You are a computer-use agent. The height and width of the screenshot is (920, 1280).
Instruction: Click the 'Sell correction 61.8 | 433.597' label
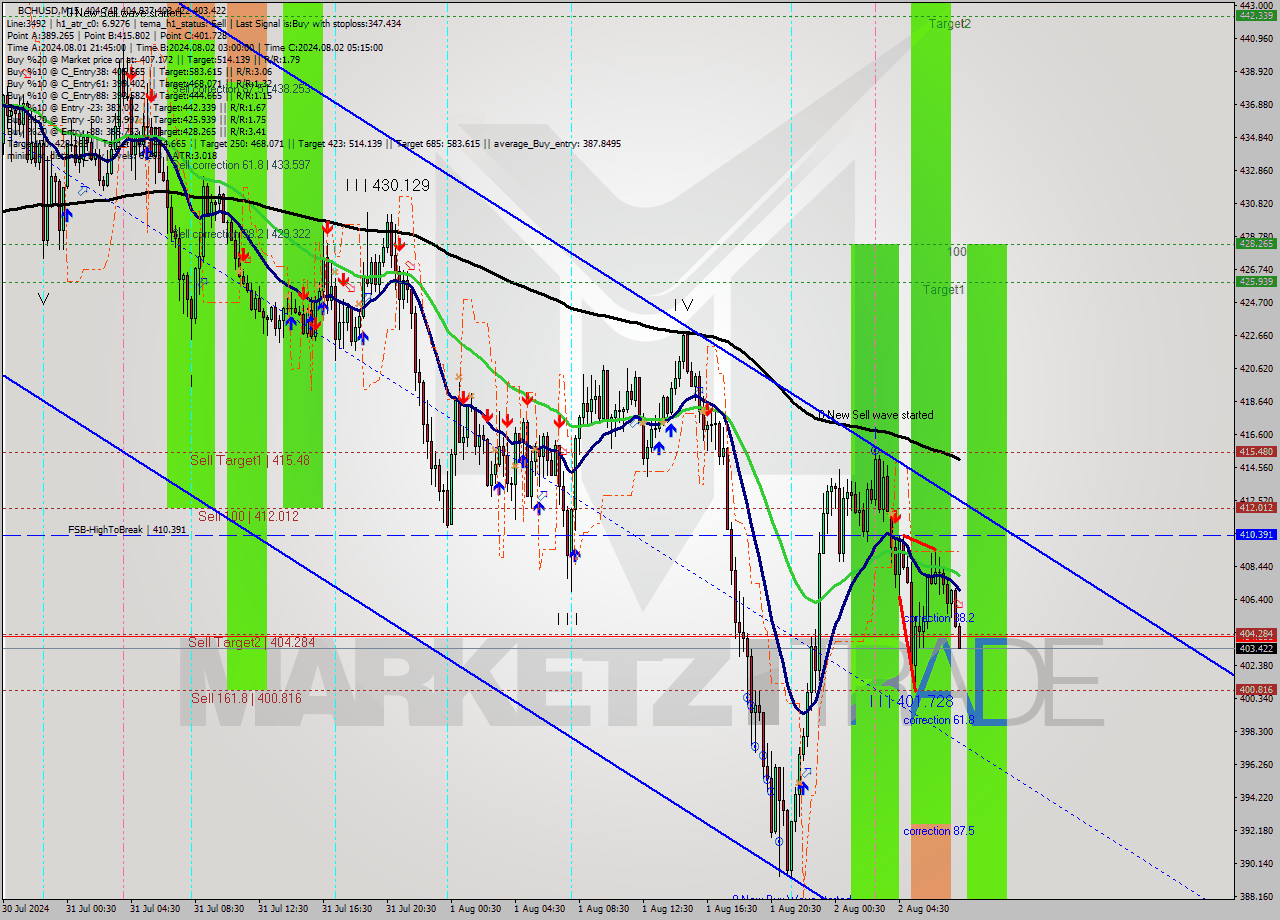[241, 165]
